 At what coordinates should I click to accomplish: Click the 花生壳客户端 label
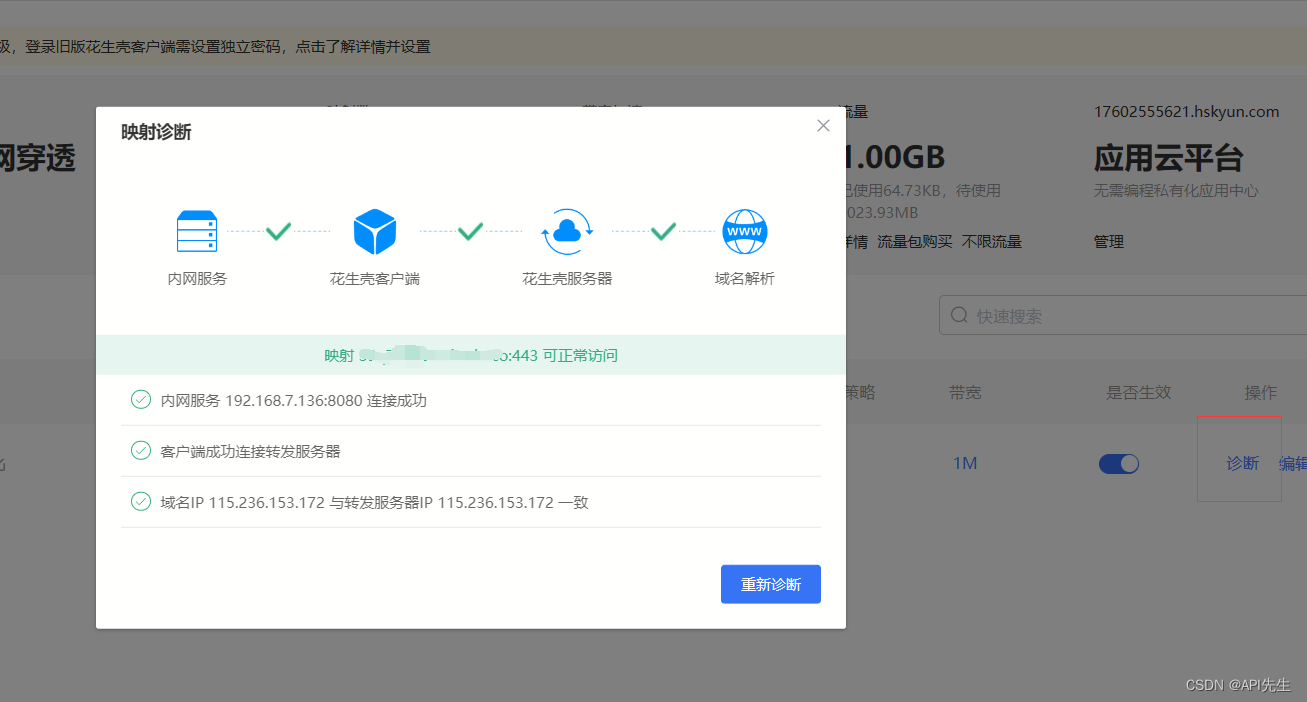coord(375,279)
